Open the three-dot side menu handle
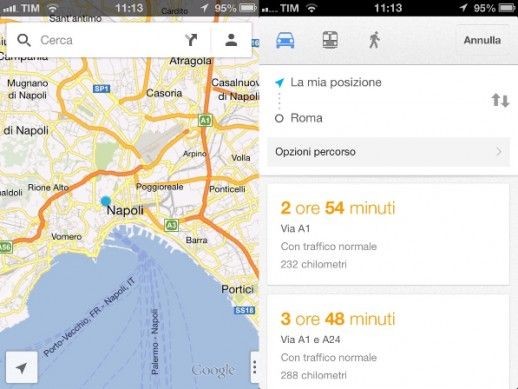 [255, 368]
